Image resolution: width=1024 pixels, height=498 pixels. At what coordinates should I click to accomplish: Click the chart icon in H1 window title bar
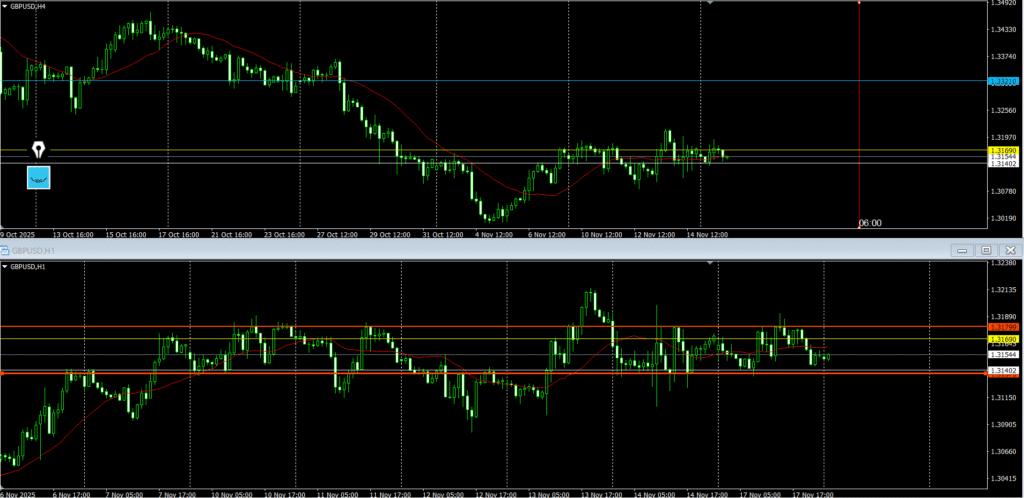4,250
